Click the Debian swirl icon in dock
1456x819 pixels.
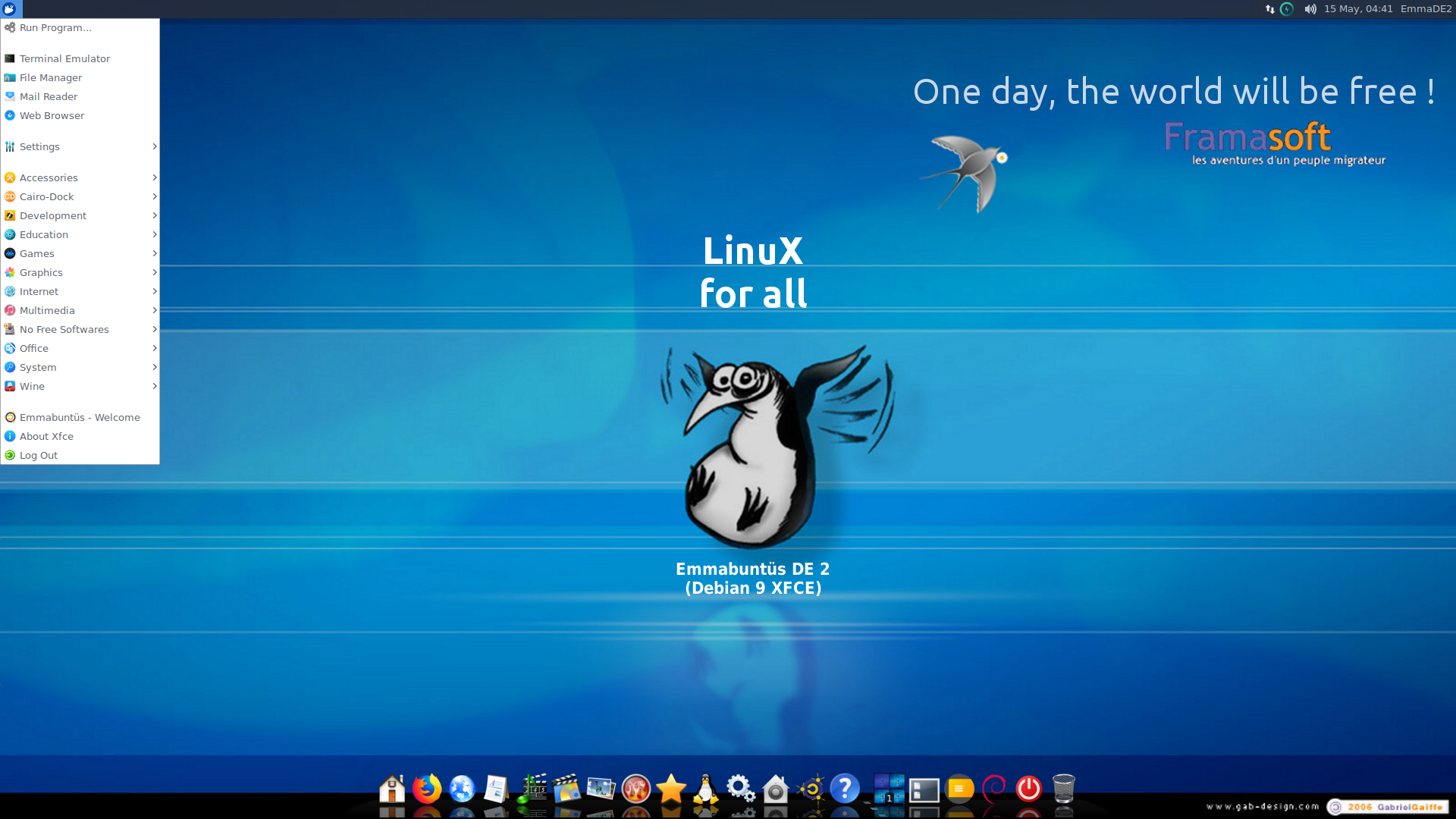click(994, 789)
